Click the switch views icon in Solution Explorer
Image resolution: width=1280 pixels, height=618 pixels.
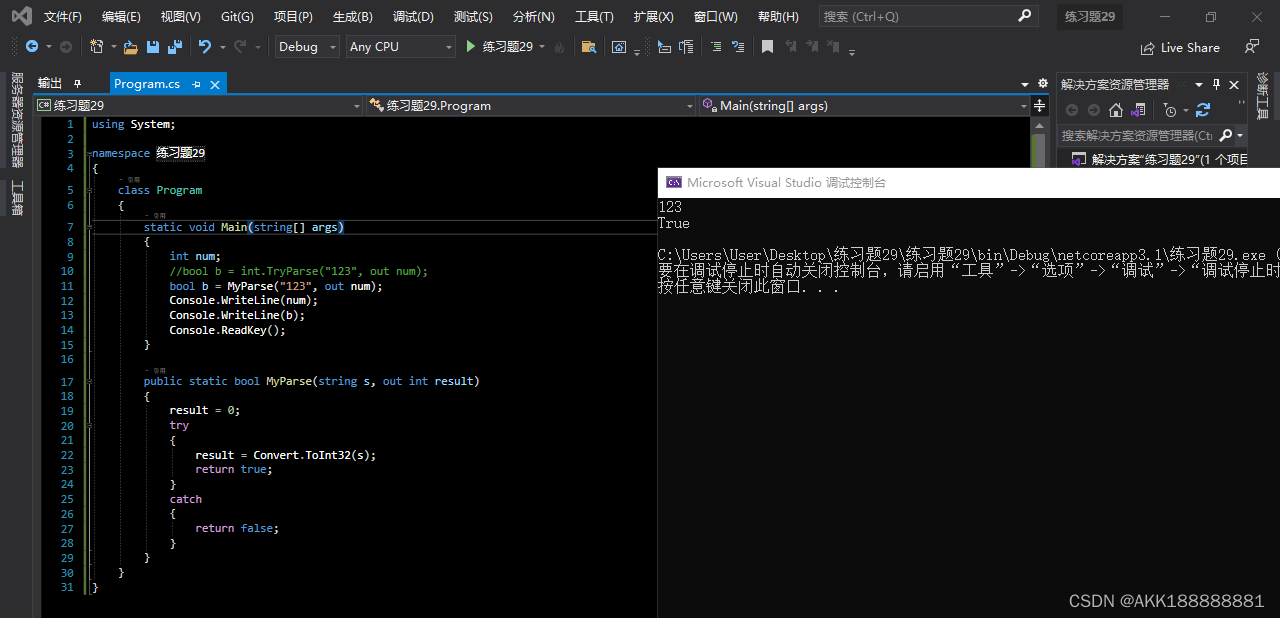[x=1138, y=110]
